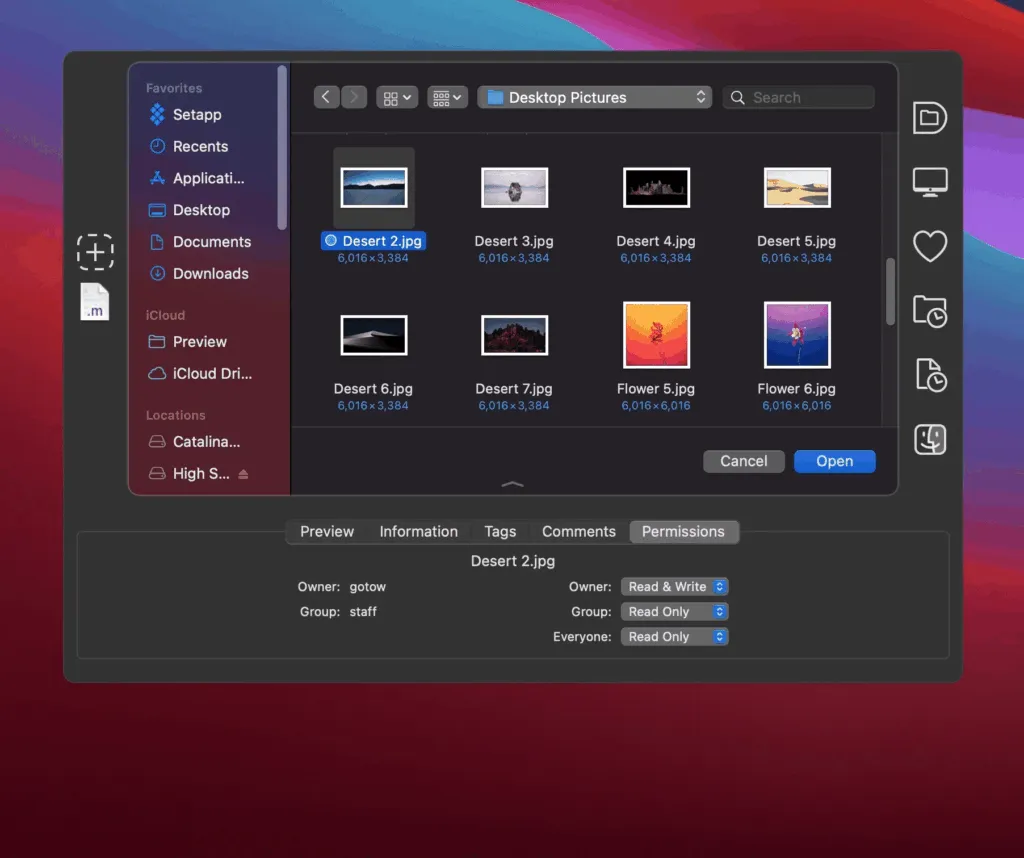The height and width of the screenshot is (858, 1024).
Task: Click the Computer icon in right sidebar
Action: coord(930,182)
